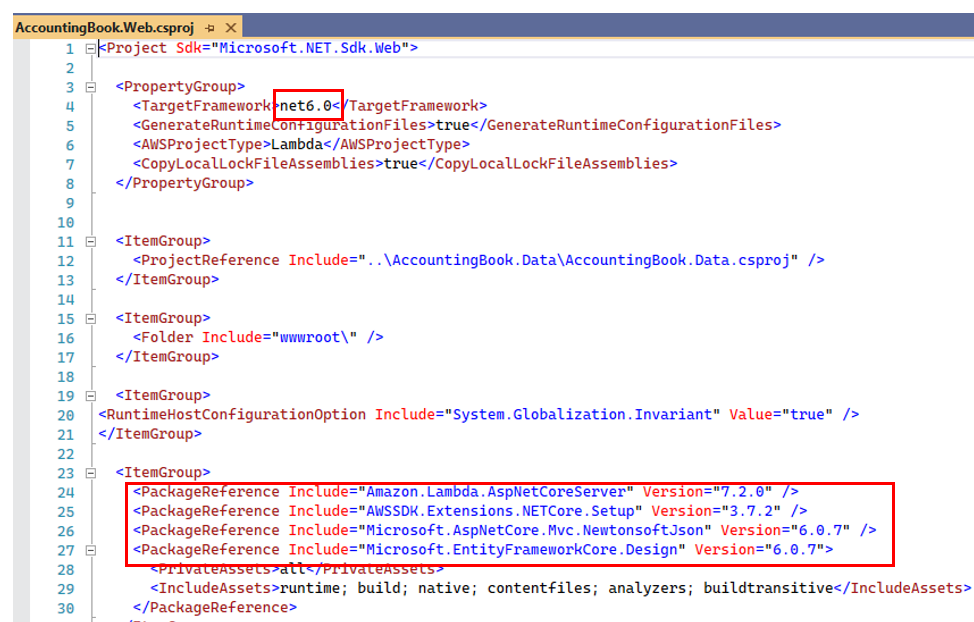Collapse the Project element on line 1
974x622 pixels.
point(91,48)
